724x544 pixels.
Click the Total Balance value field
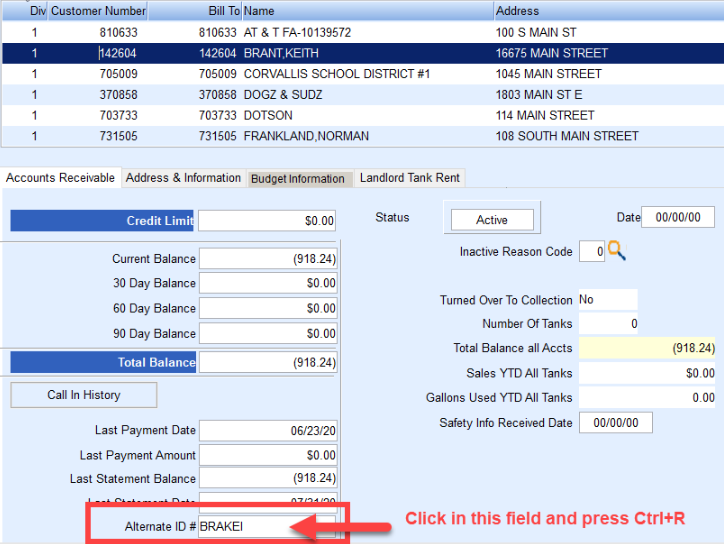pyautogui.click(x=268, y=363)
